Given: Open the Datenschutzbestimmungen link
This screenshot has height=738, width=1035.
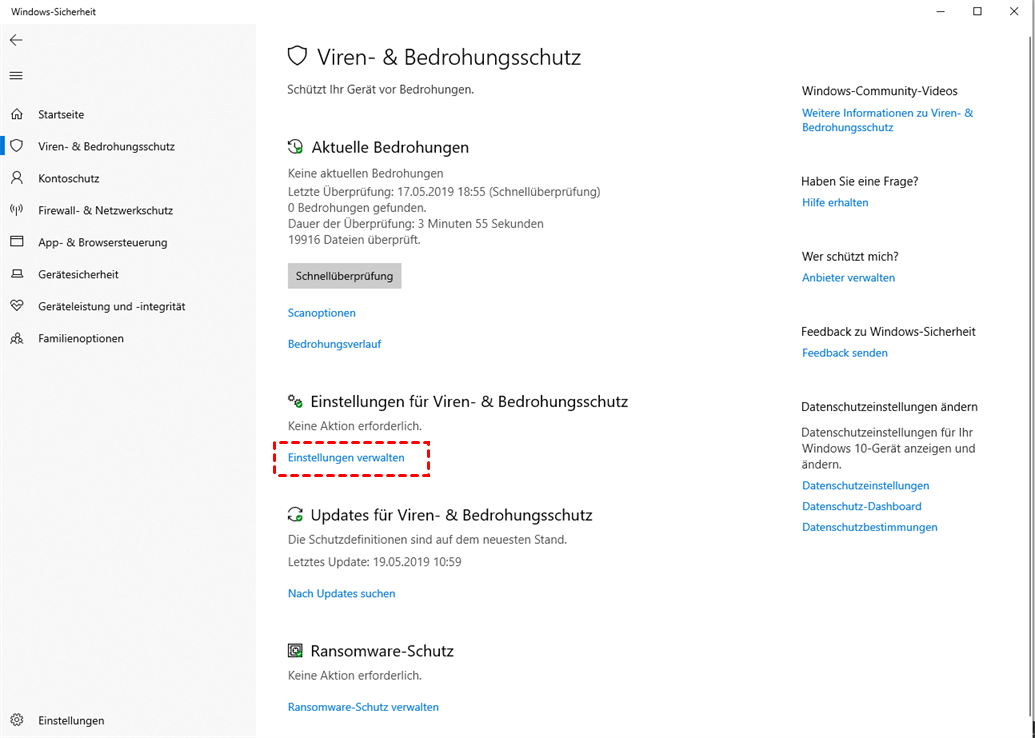Looking at the screenshot, I should point(869,527).
